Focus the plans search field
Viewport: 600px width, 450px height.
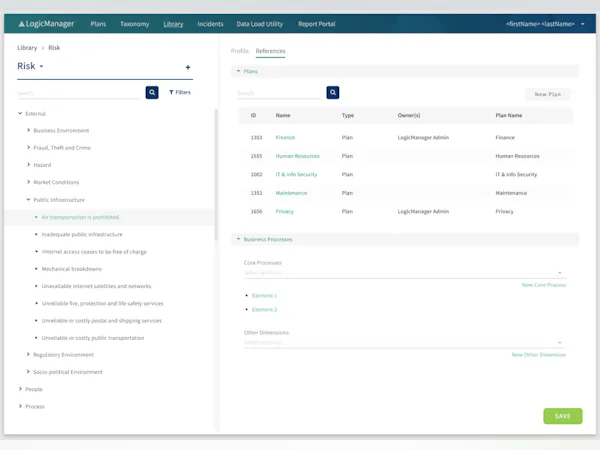(279, 93)
